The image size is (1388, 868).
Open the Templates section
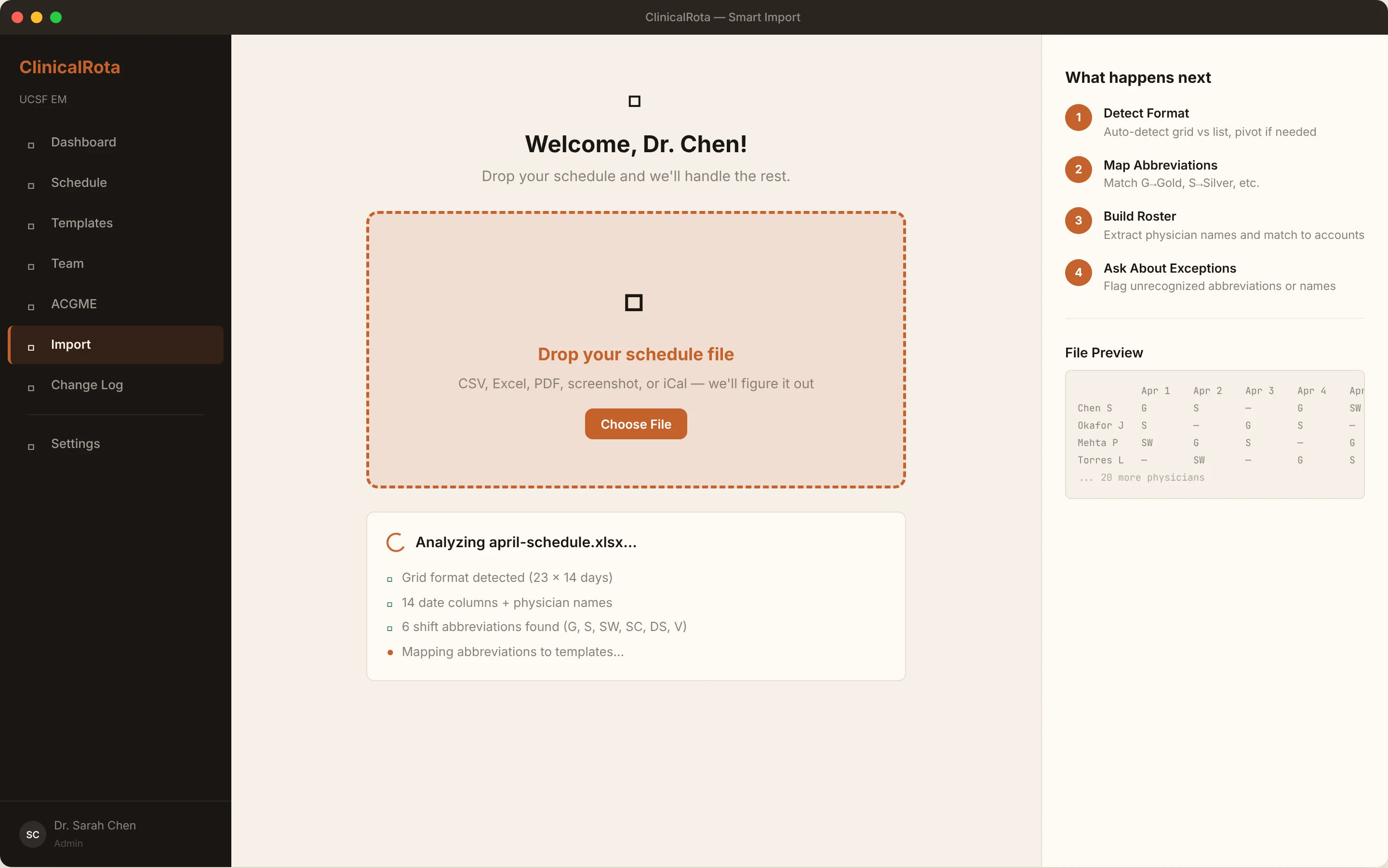tap(81, 223)
